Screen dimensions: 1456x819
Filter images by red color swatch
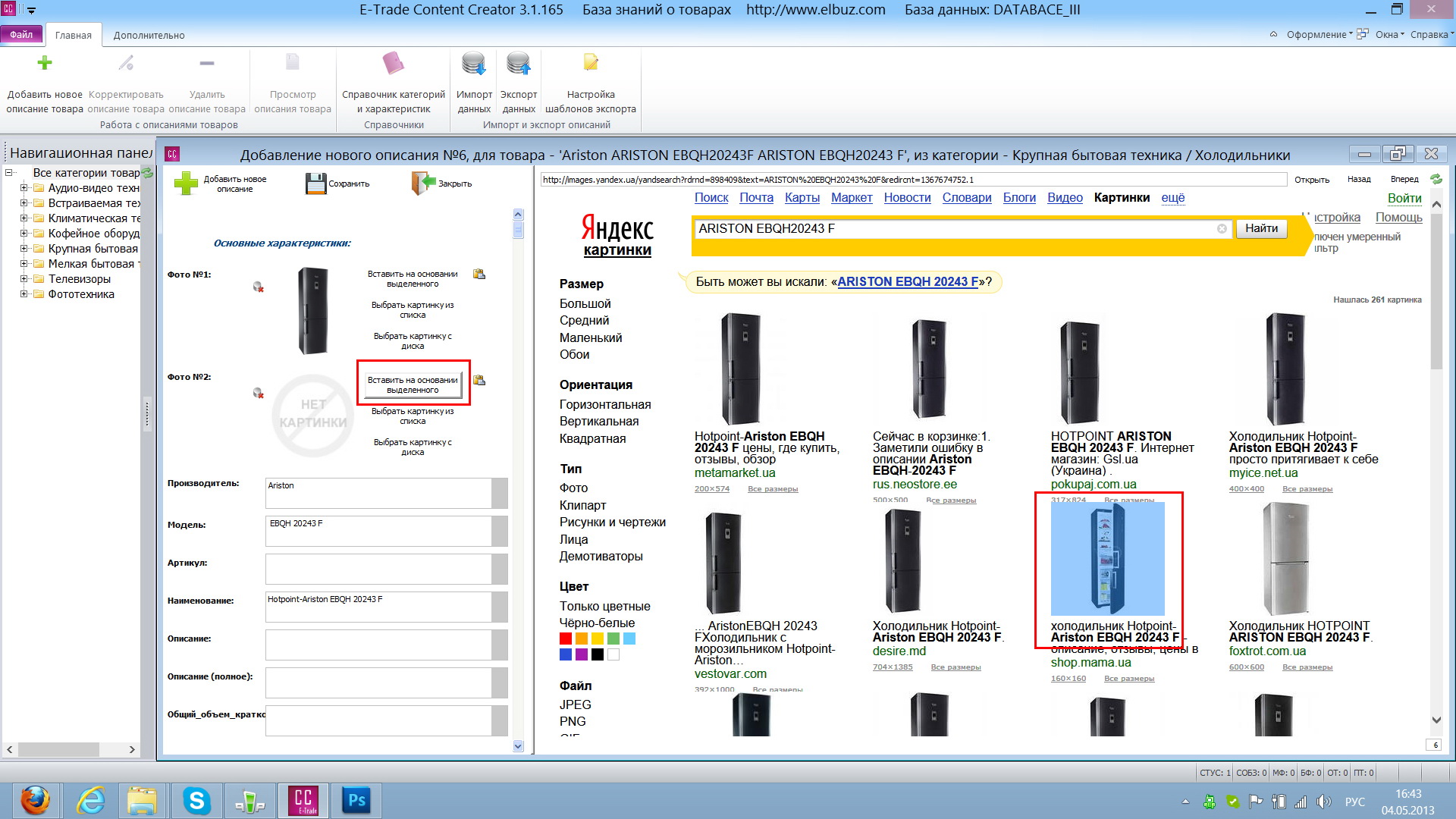click(x=566, y=639)
